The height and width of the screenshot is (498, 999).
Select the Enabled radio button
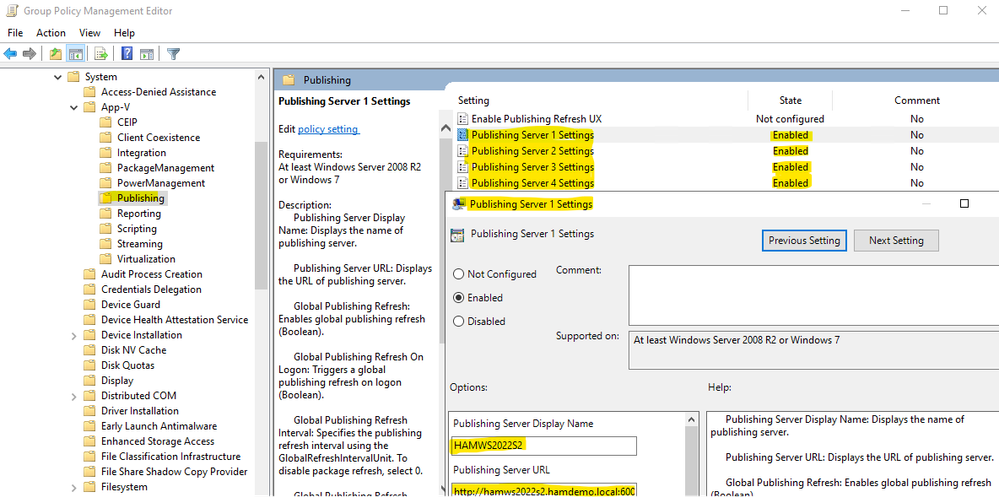pos(458,297)
